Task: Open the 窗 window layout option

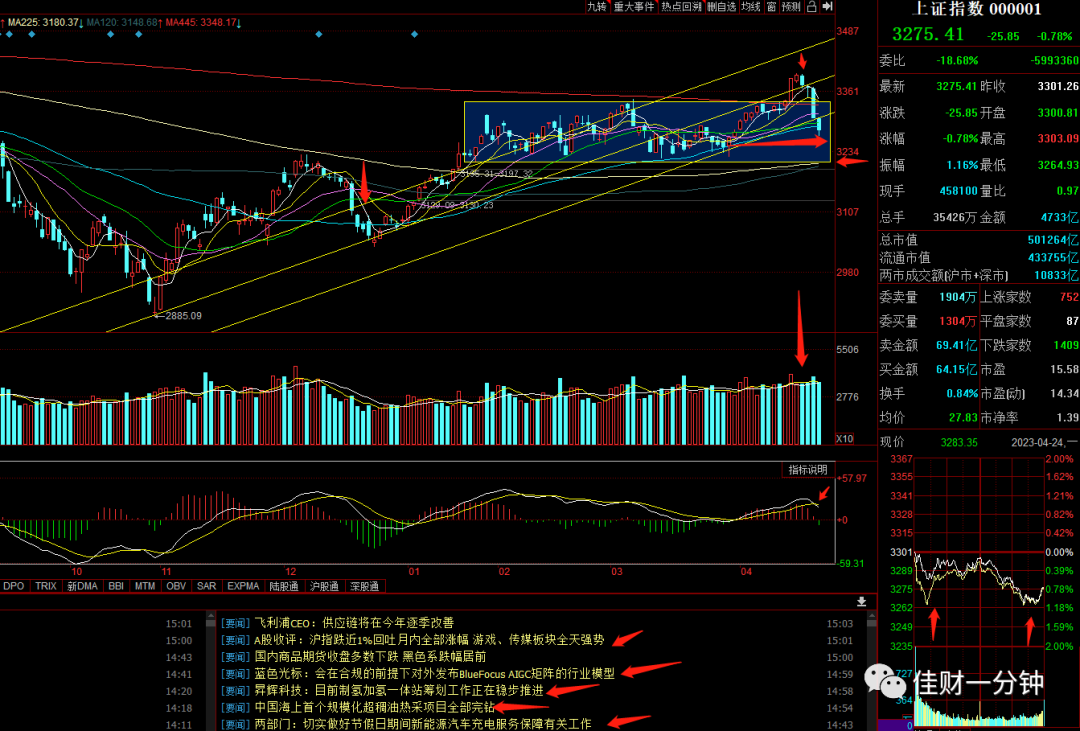Action: coord(771,7)
